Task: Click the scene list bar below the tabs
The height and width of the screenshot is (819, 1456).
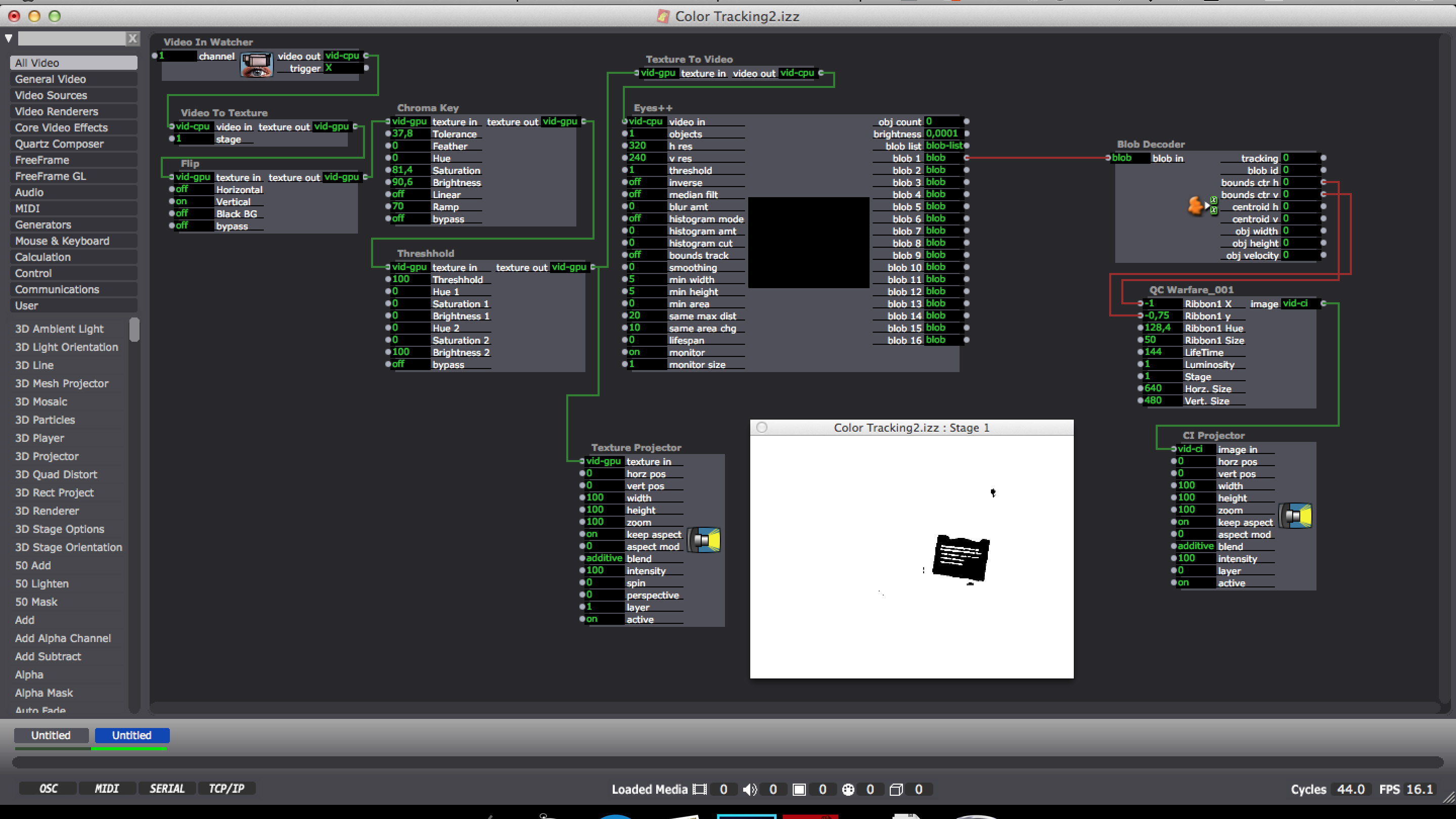Action: click(x=728, y=762)
